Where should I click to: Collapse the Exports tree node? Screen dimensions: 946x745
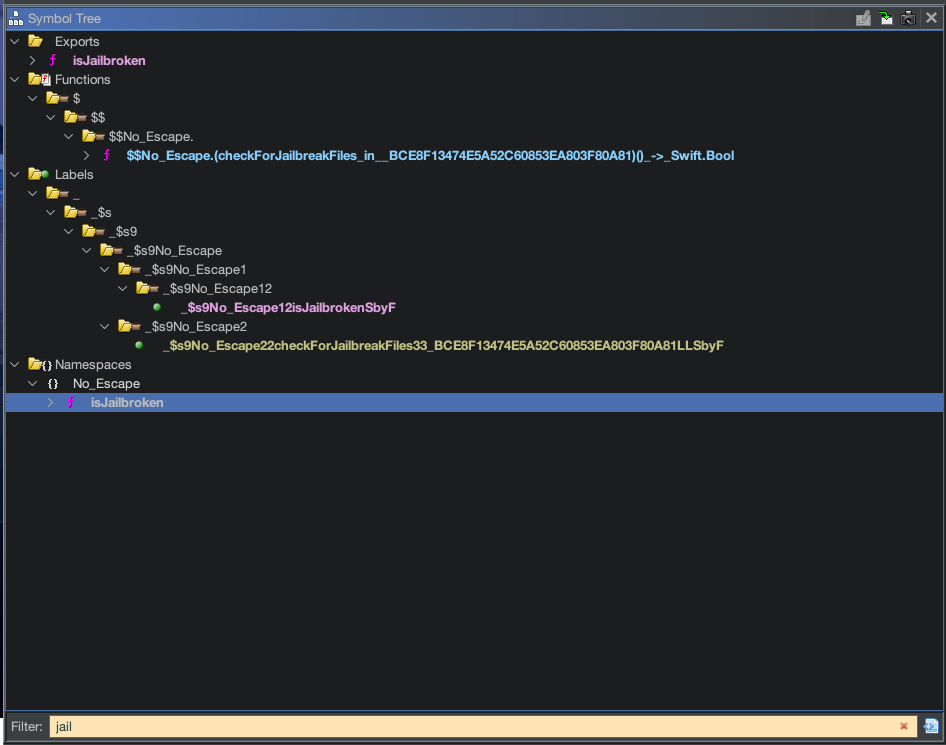(14, 42)
